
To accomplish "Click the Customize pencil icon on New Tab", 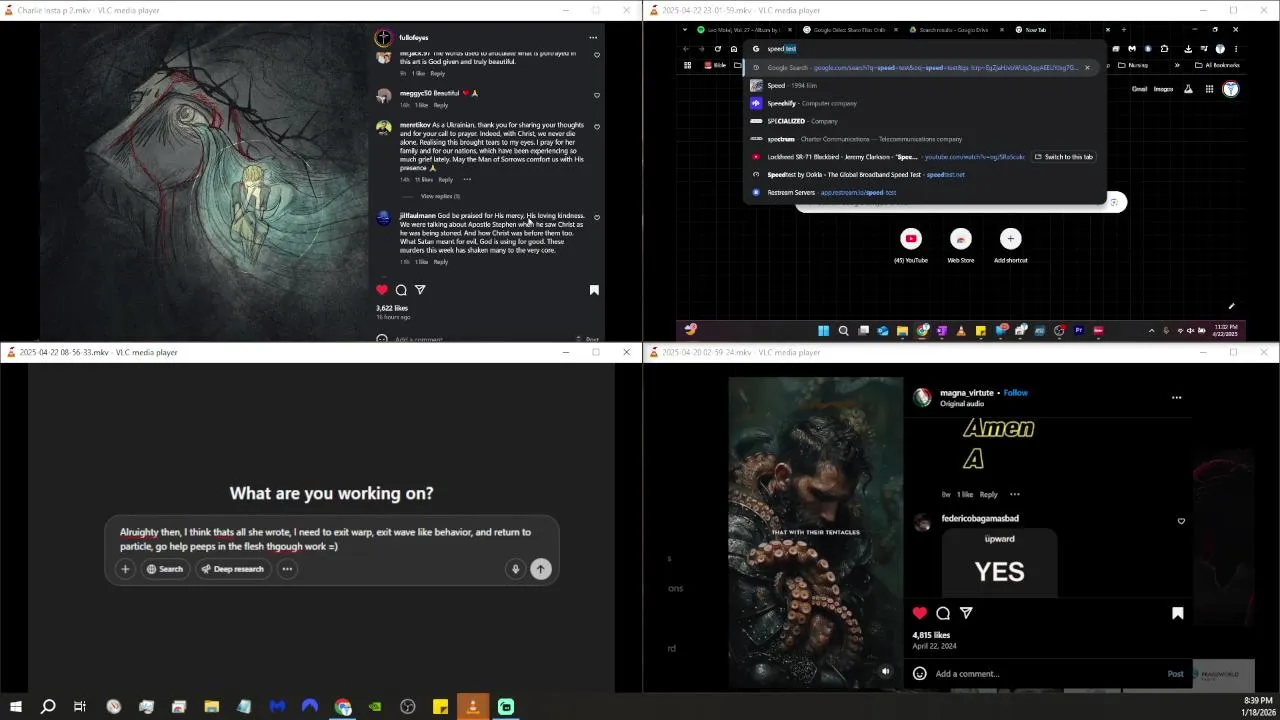I will (1232, 306).
